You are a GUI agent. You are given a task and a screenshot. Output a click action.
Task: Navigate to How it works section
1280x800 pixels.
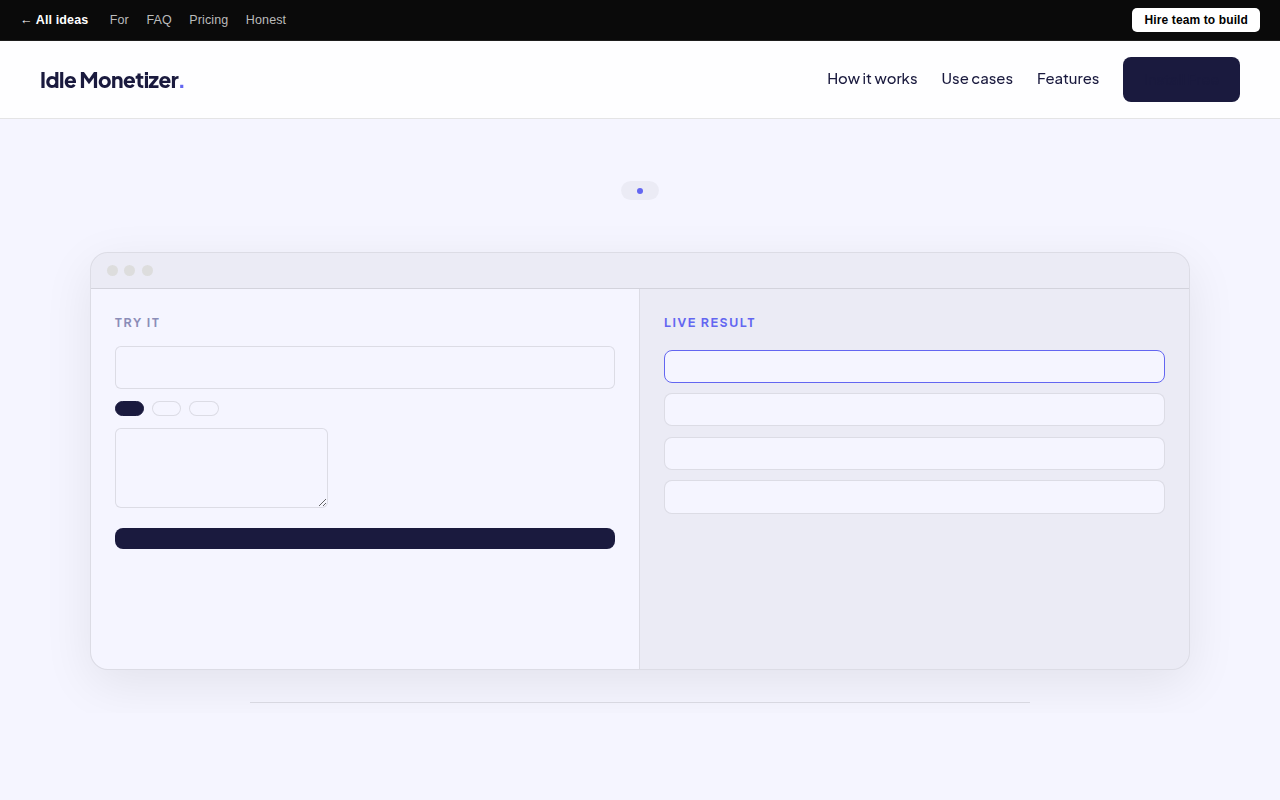(872, 79)
